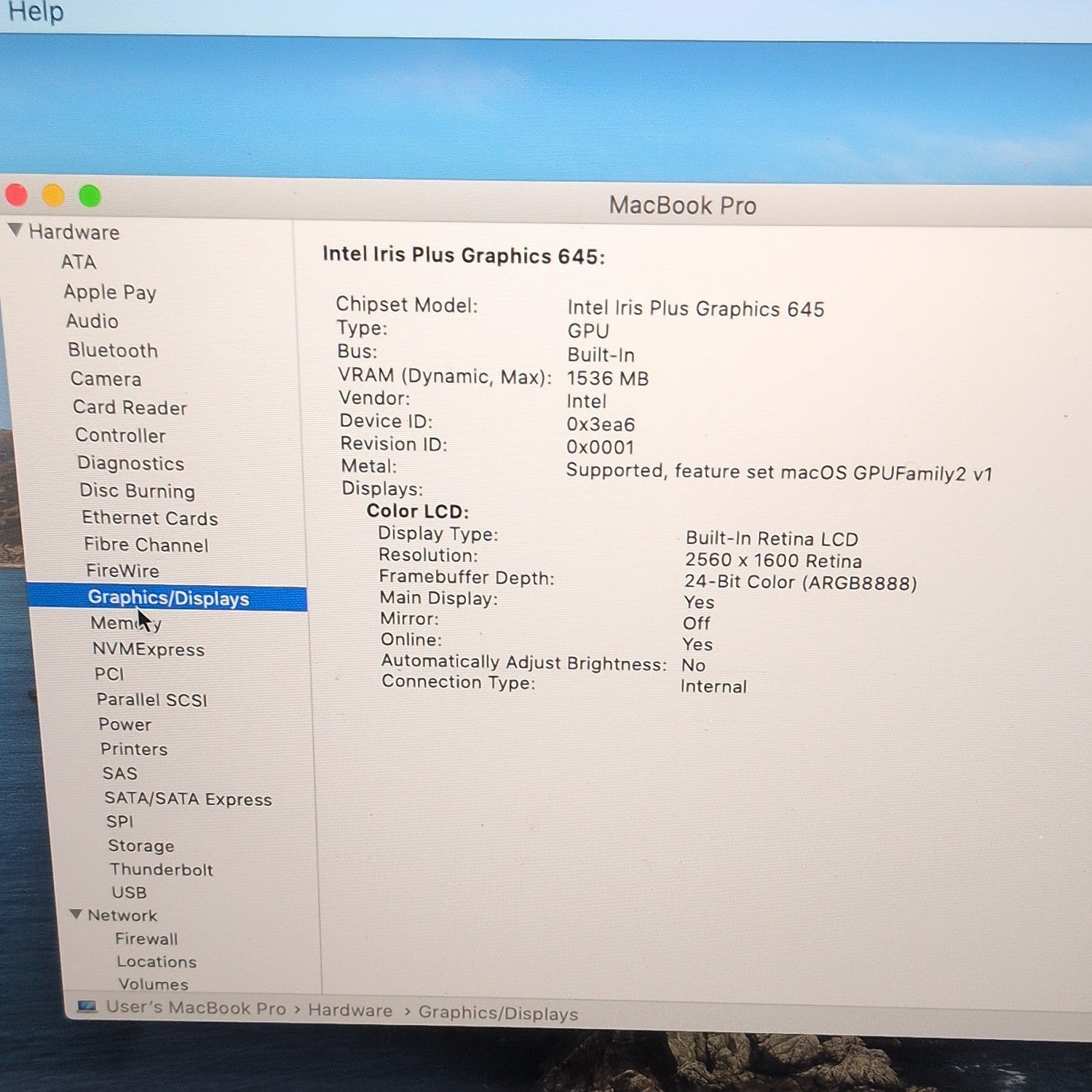The height and width of the screenshot is (1092, 1092).
Task: Collapse the Network section triangle
Action: point(76,914)
